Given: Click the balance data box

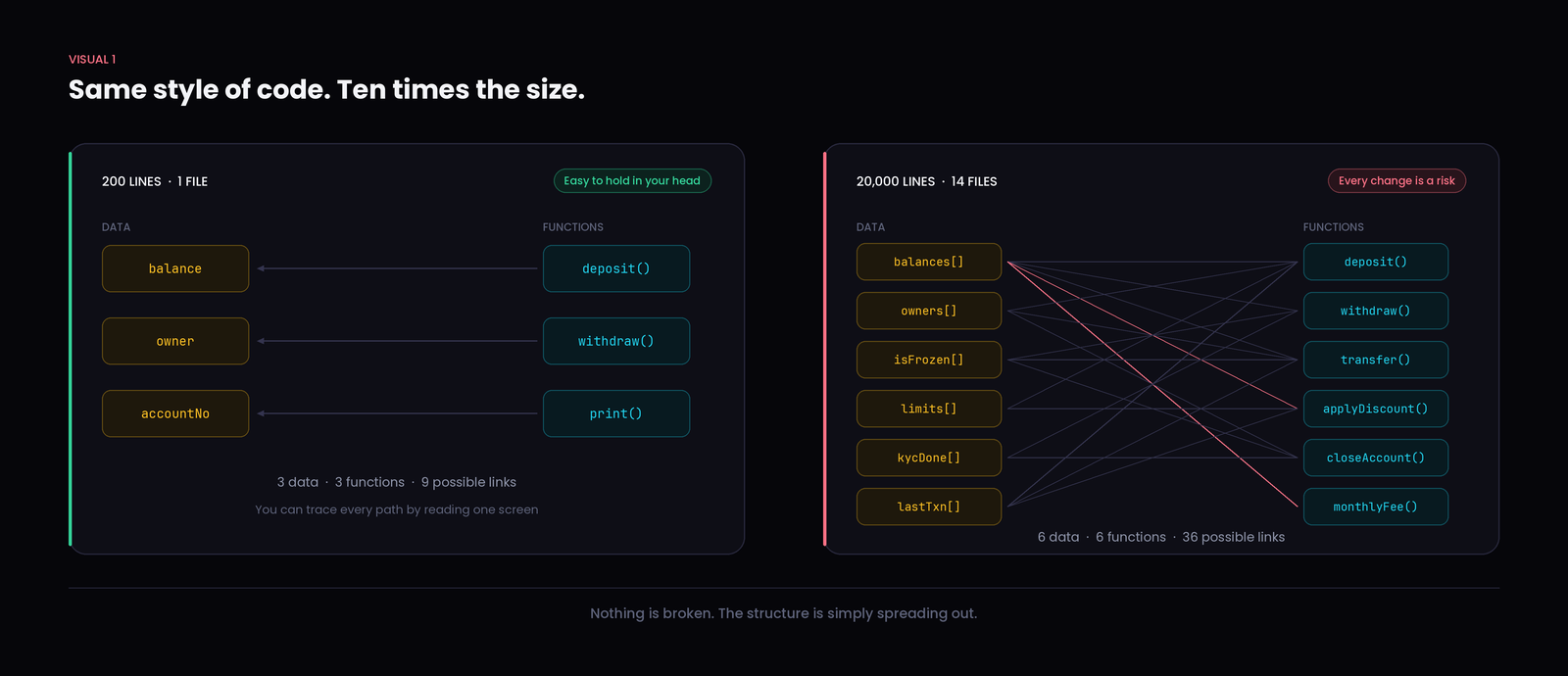Looking at the screenshot, I should (175, 268).
